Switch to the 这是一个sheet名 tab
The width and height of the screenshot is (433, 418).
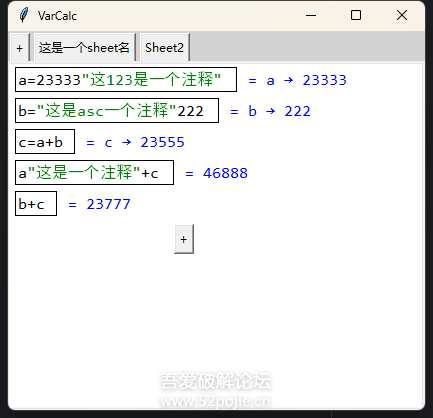[84, 48]
